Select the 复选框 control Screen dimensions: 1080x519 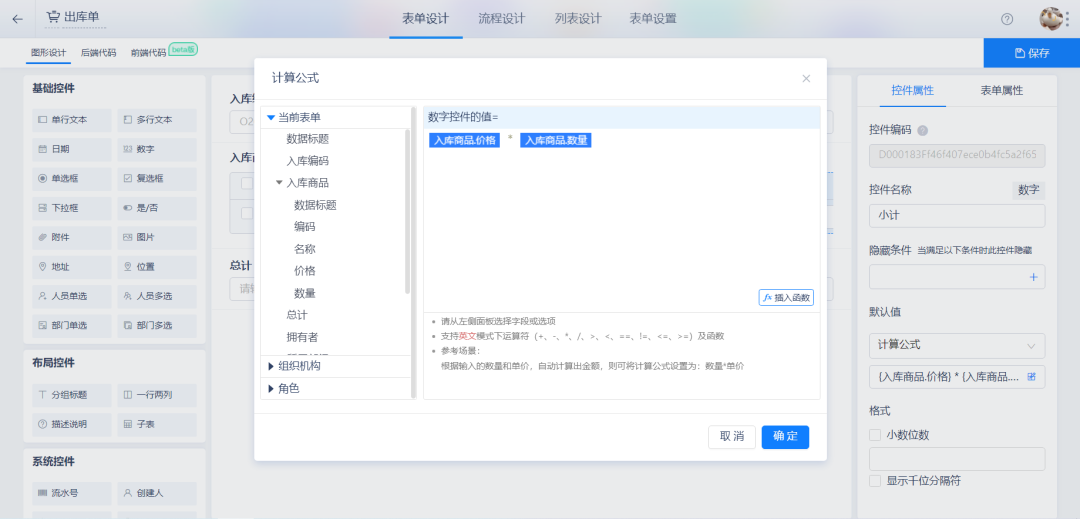156,179
